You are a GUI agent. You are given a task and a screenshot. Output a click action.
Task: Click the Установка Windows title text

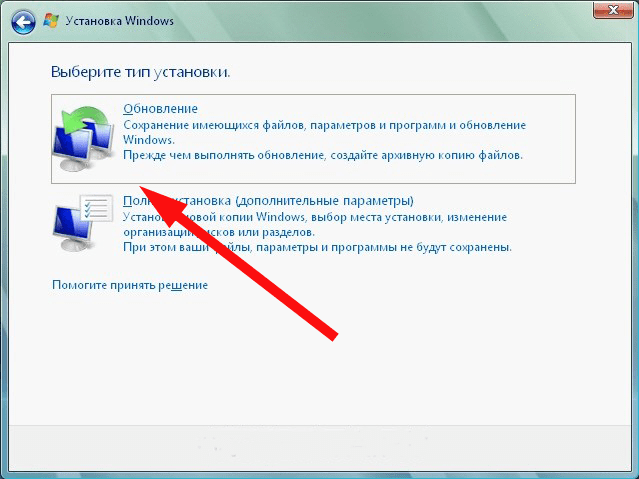119,21
